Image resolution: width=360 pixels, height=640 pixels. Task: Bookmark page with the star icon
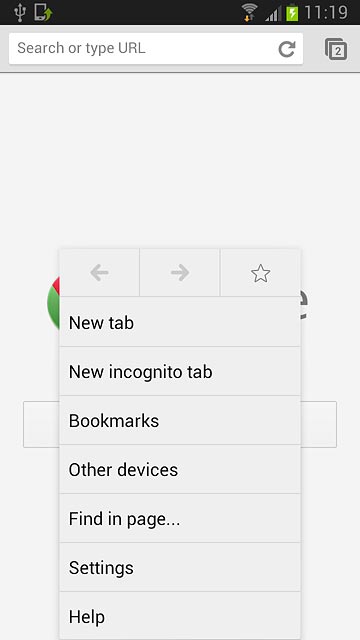pos(260,273)
